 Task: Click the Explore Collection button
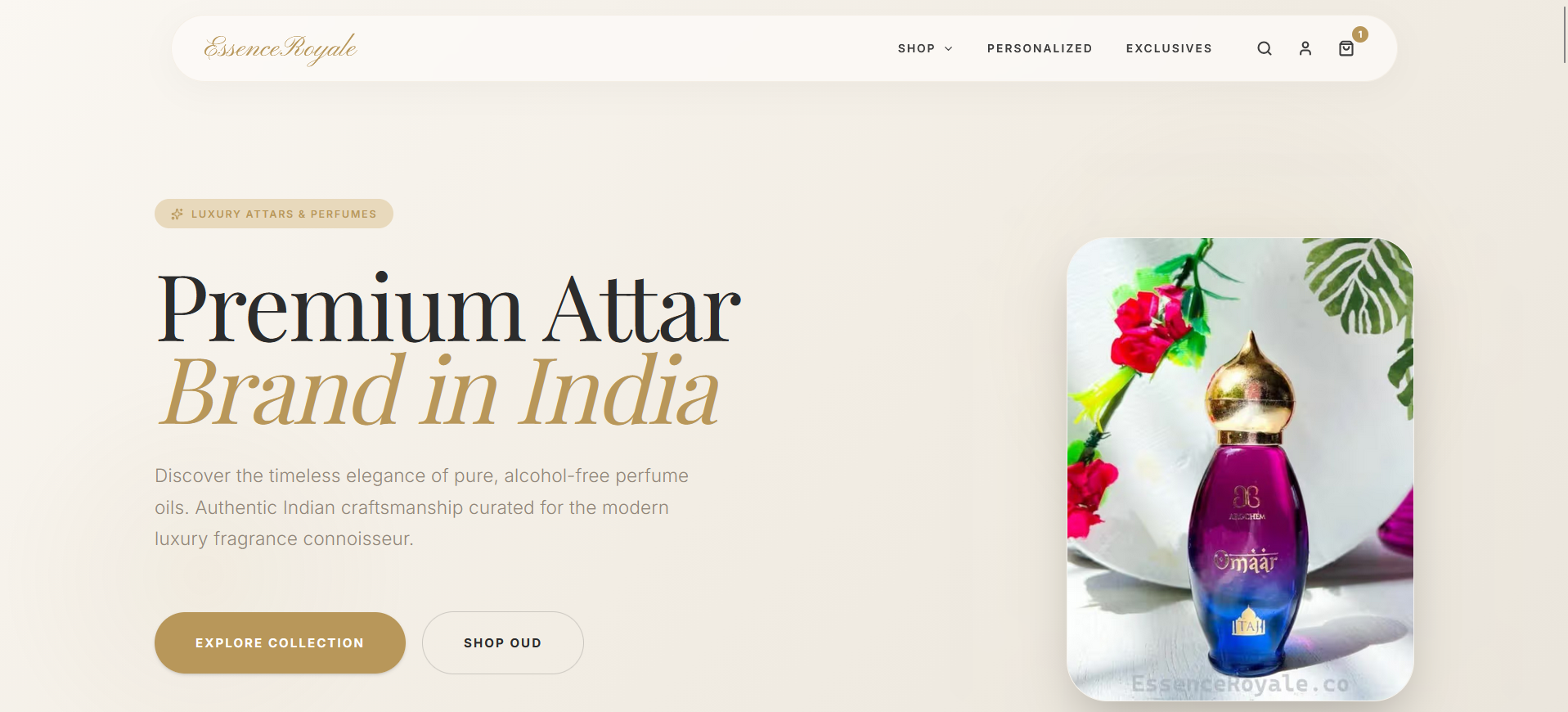280,642
